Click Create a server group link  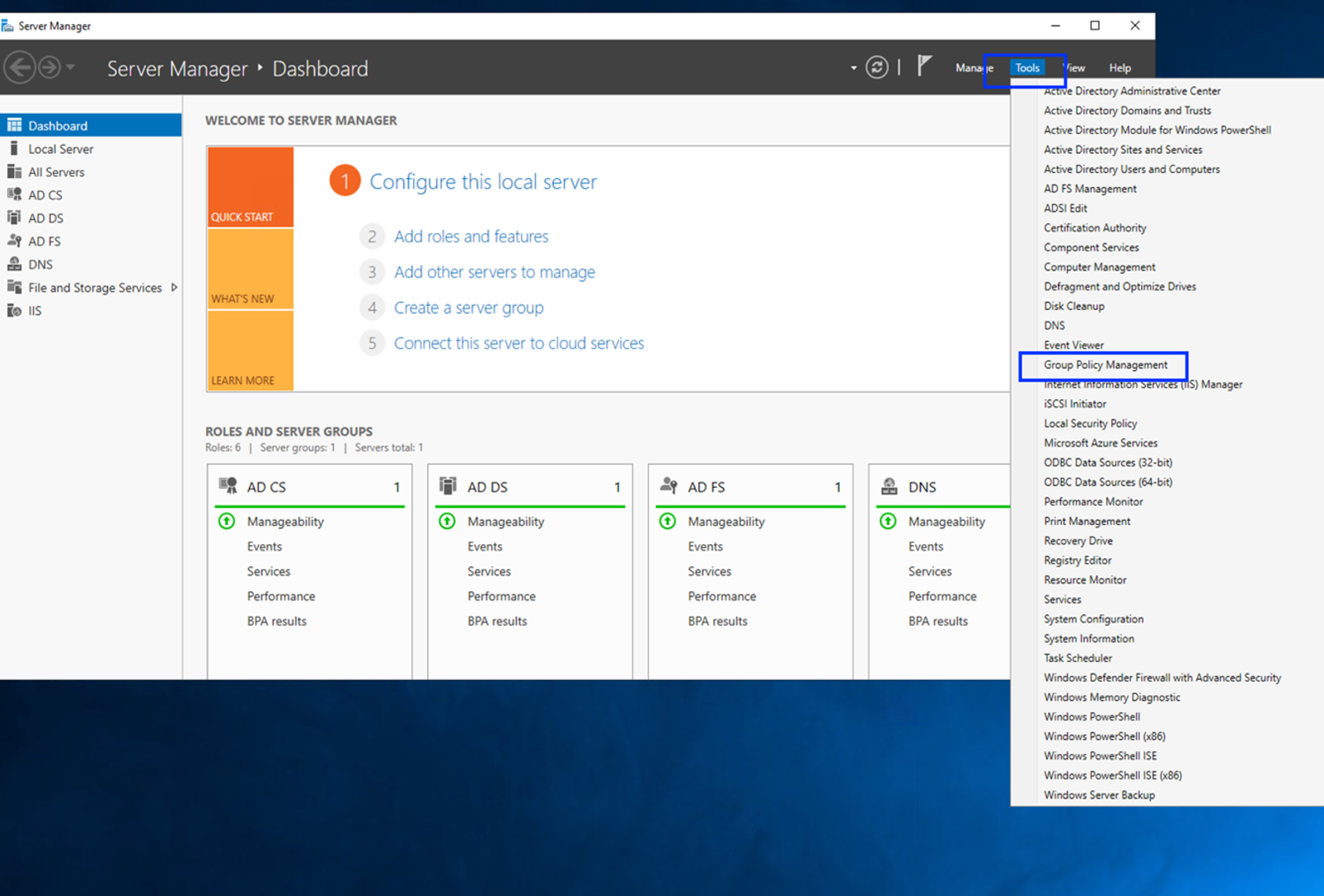(468, 307)
